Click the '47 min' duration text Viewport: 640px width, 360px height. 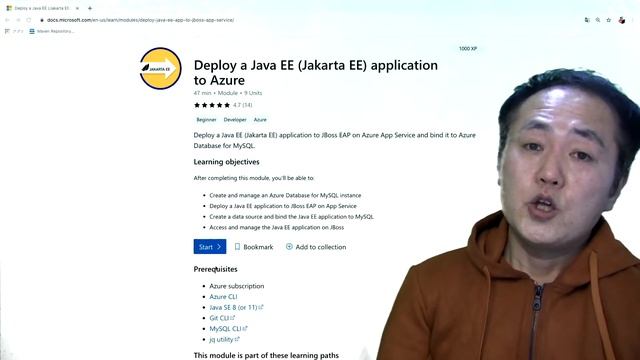click(x=202, y=93)
